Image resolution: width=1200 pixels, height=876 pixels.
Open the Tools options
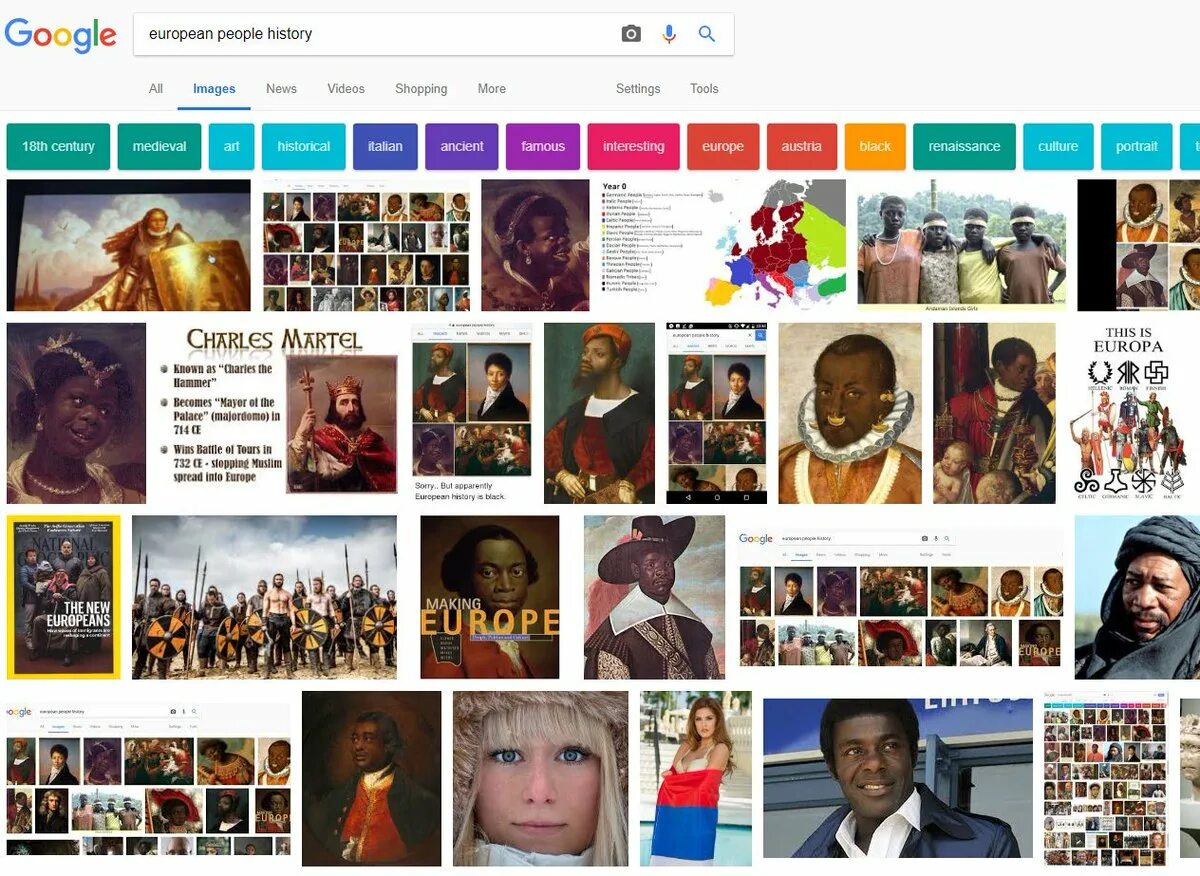point(704,89)
